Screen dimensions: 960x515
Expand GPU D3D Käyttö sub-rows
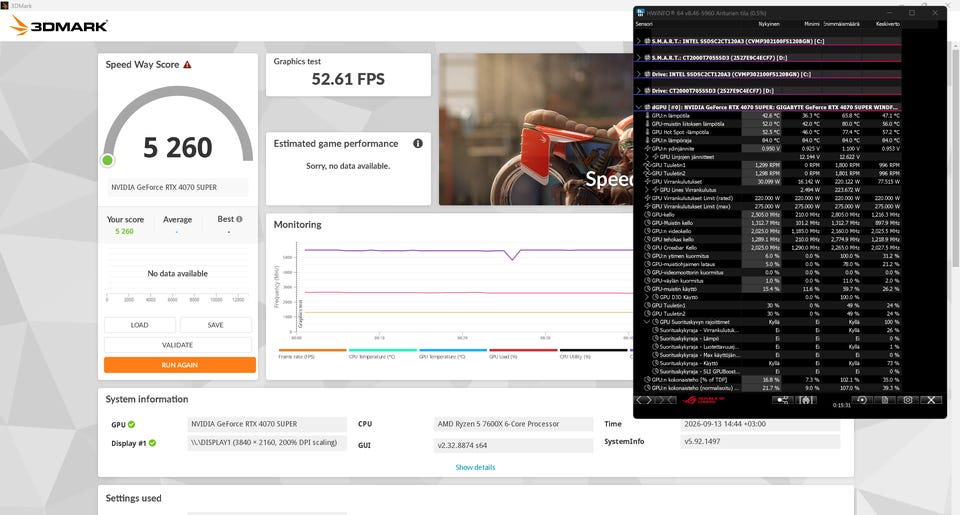(647, 297)
